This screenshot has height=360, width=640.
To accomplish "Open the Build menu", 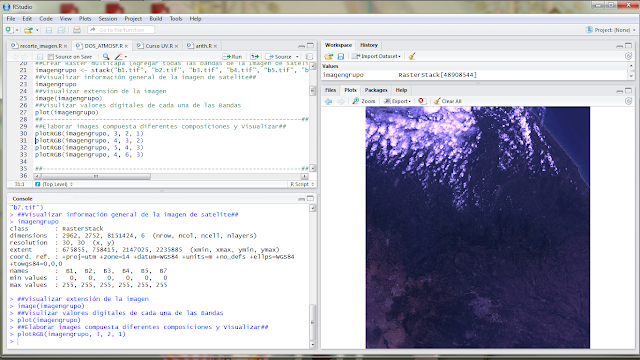I will tap(156, 19).
